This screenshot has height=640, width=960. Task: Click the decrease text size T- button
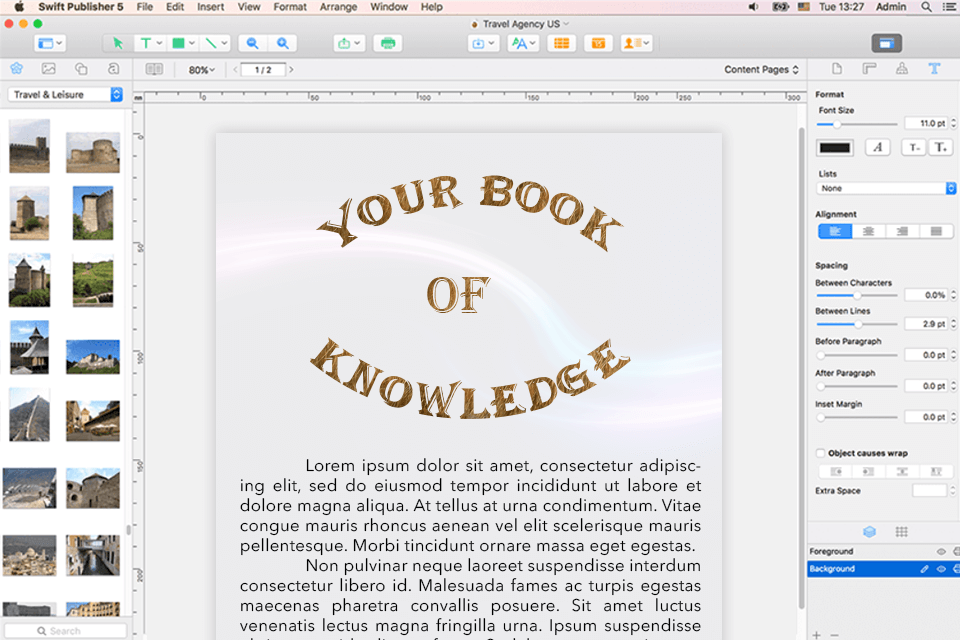tap(913, 147)
